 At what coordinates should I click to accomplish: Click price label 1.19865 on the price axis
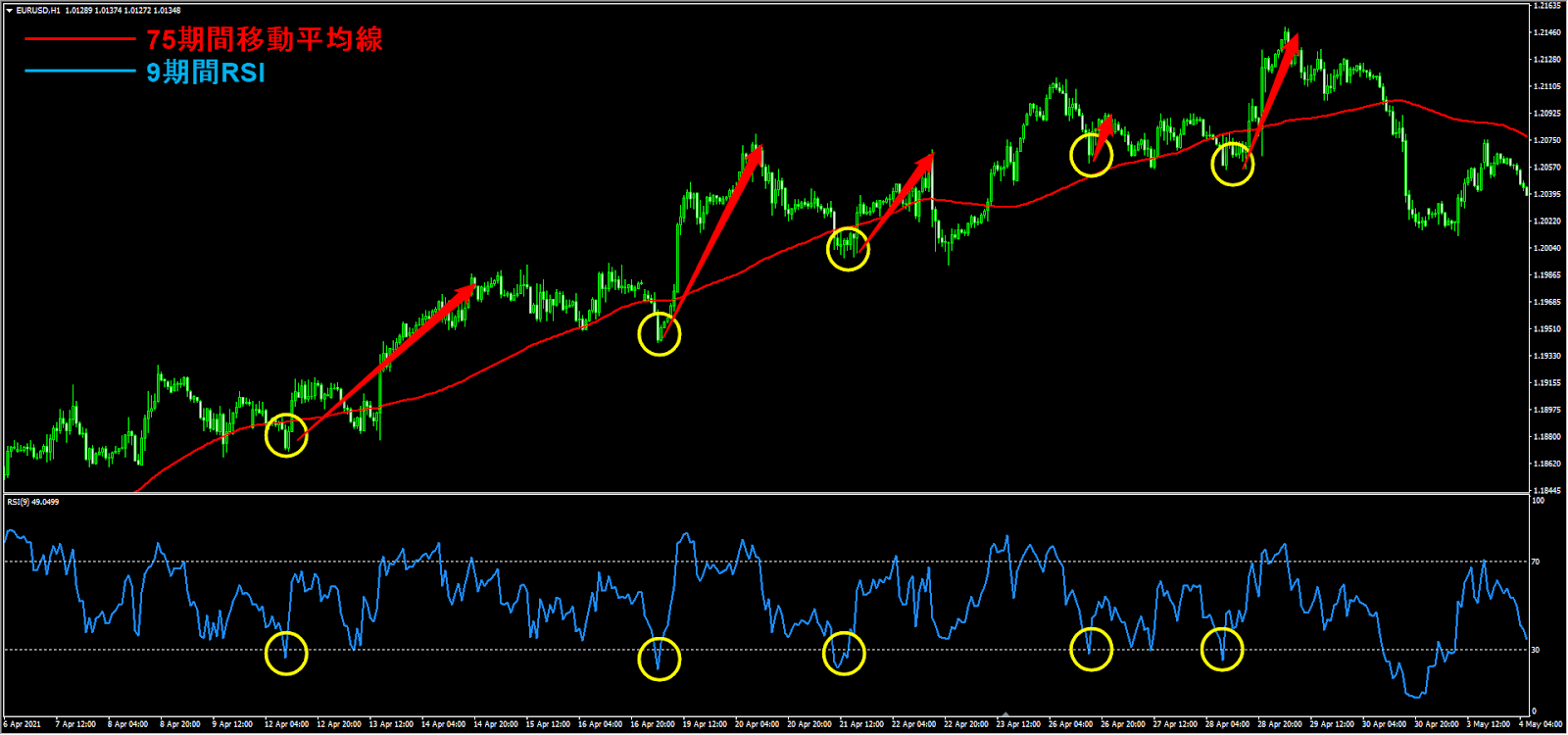[x=1546, y=274]
